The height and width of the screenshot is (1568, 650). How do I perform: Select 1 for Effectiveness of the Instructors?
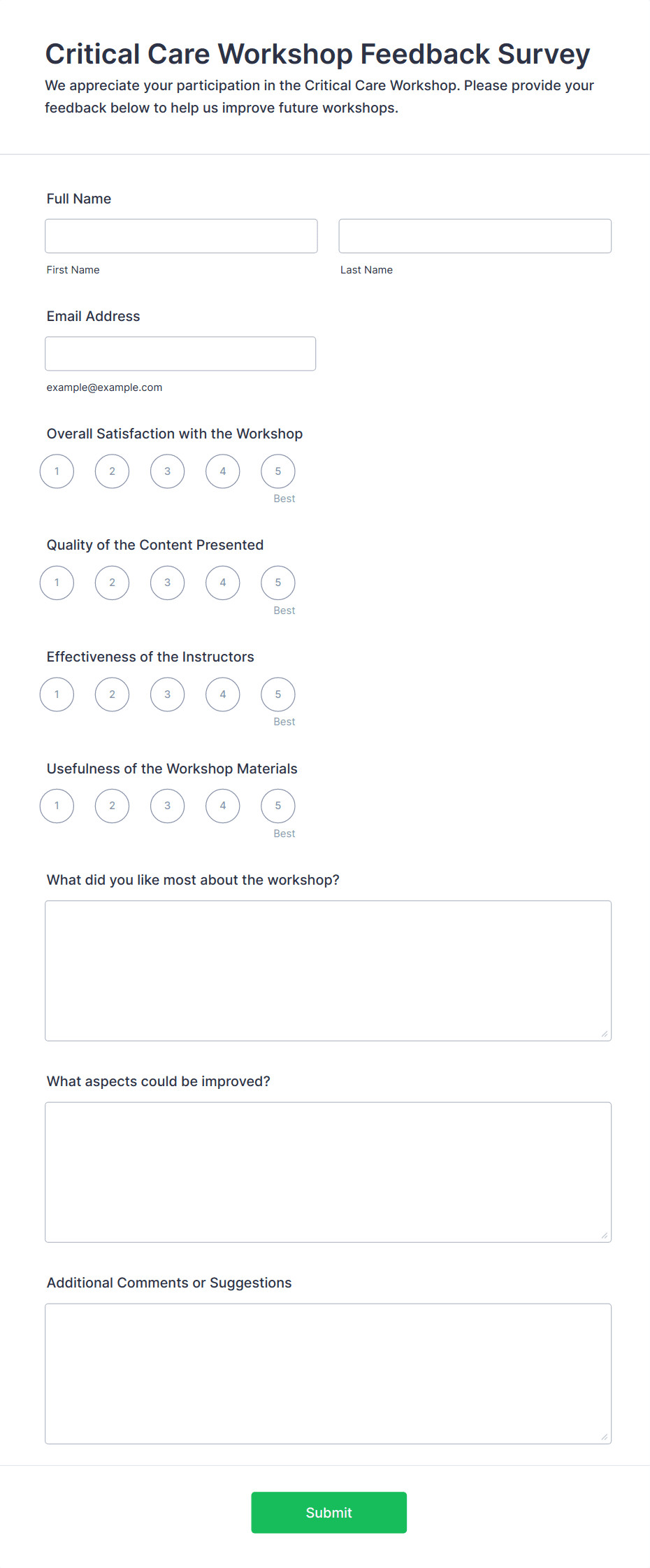(57, 694)
